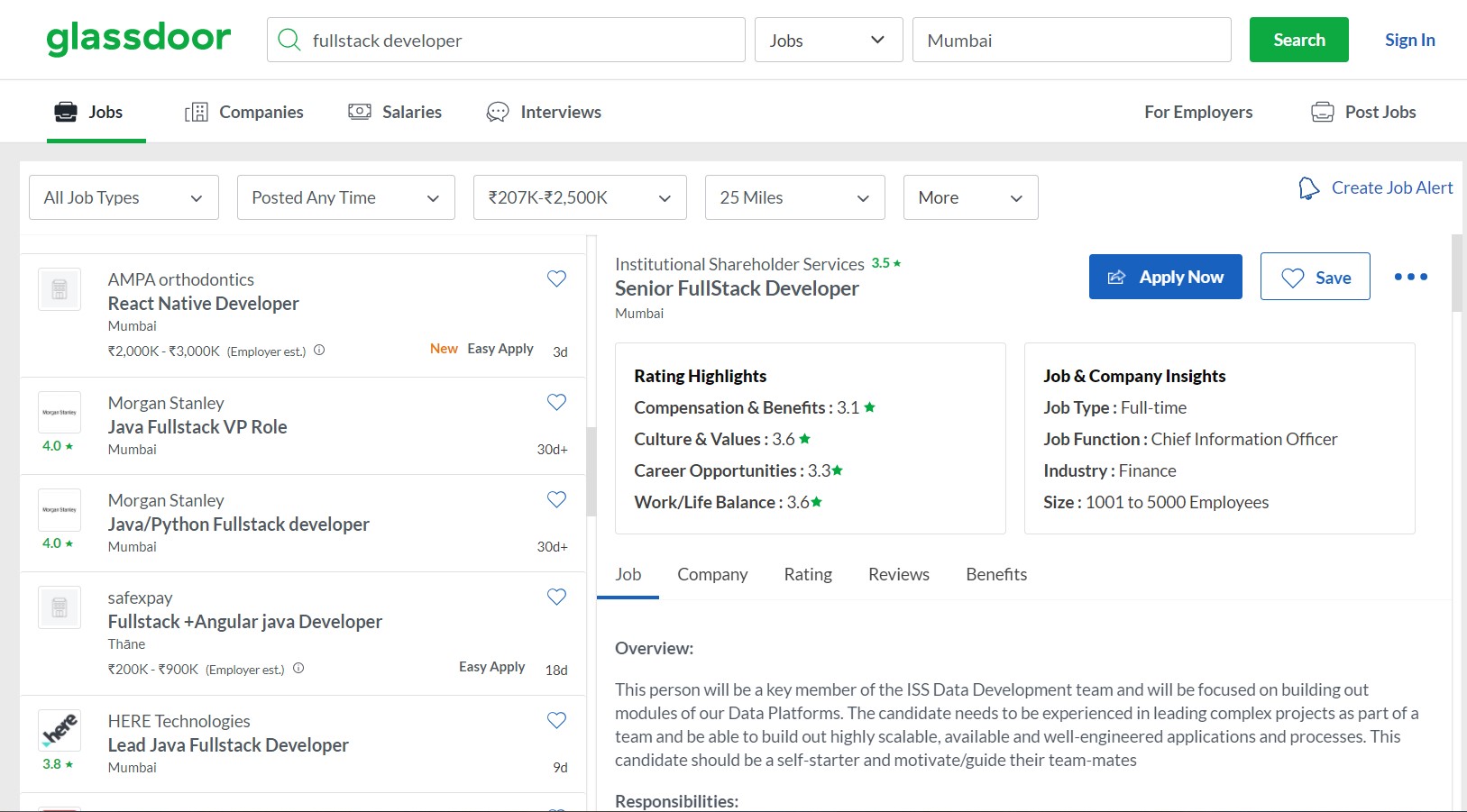Click the Mumbai location input field
1467x812 pixels.
[x=1072, y=40]
